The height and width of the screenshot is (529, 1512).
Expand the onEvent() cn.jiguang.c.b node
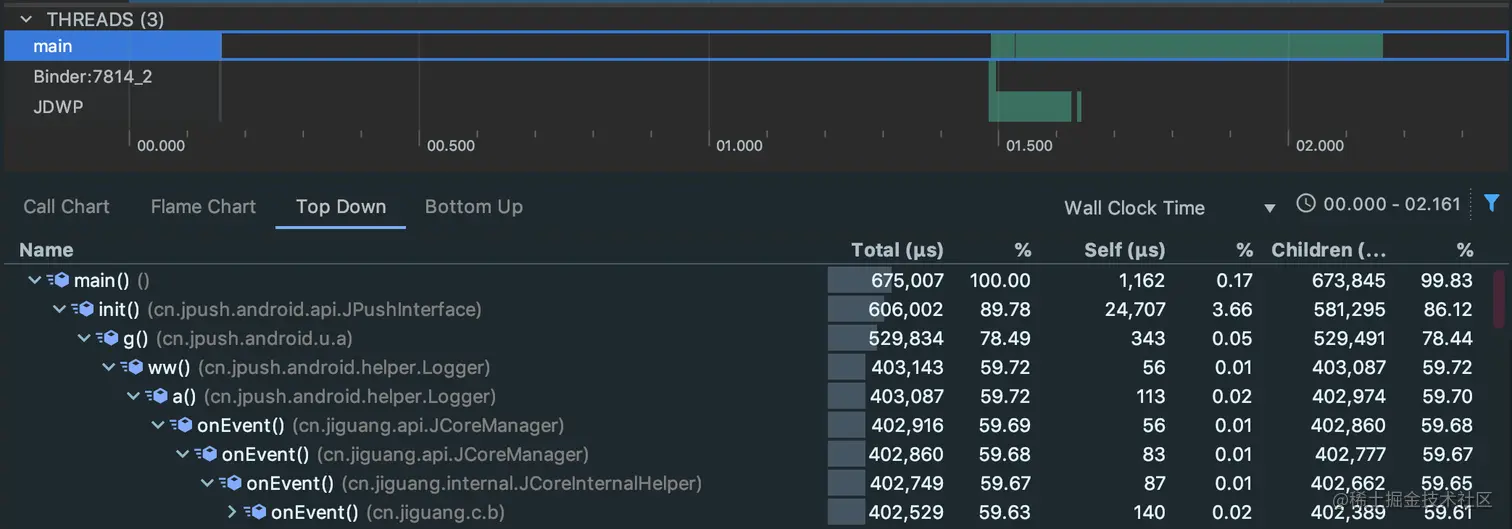click(232, 513)
